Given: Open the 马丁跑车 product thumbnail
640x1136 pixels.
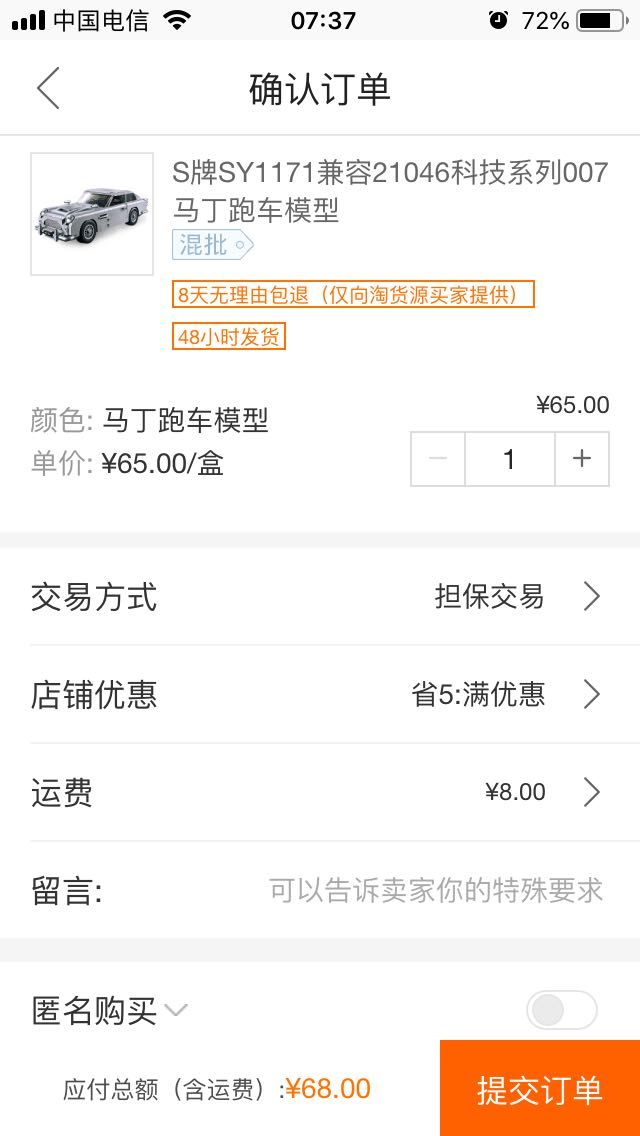Looking at the screenshot, I should (x=92, y=214).
